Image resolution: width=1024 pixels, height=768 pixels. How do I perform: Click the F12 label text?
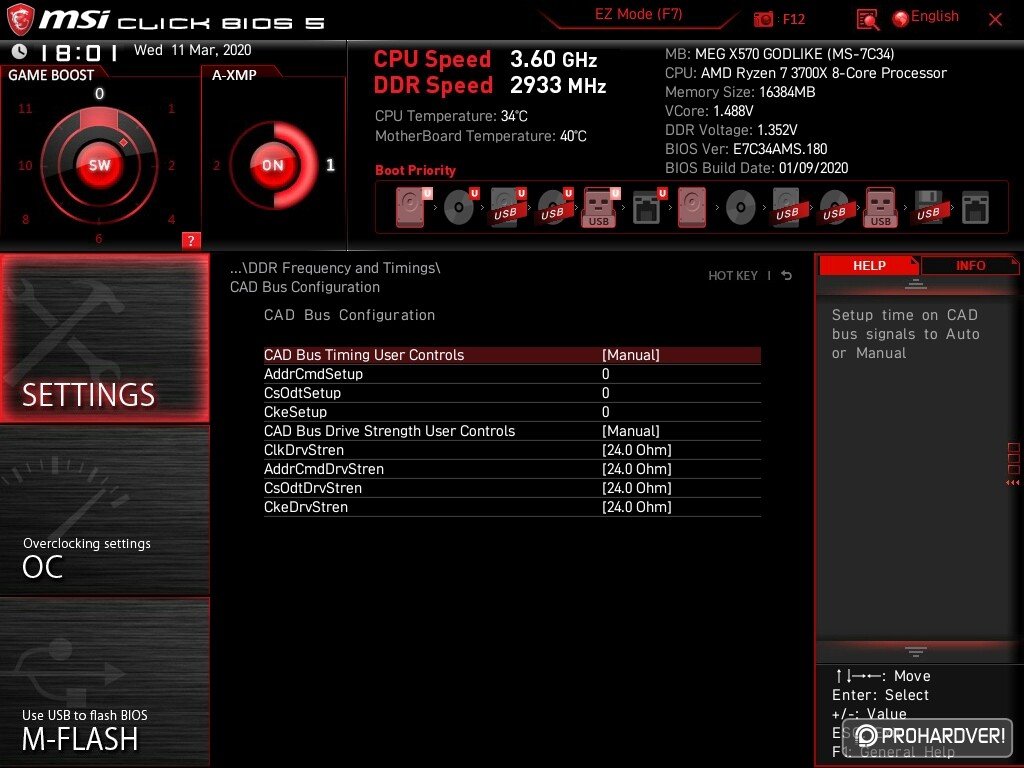point(793,20)
